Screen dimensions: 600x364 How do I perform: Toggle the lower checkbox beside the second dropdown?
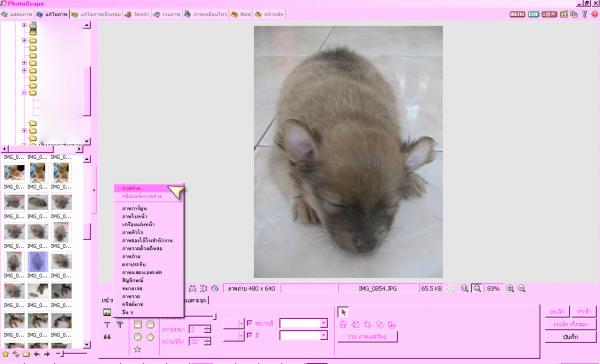tap(249, 335)
